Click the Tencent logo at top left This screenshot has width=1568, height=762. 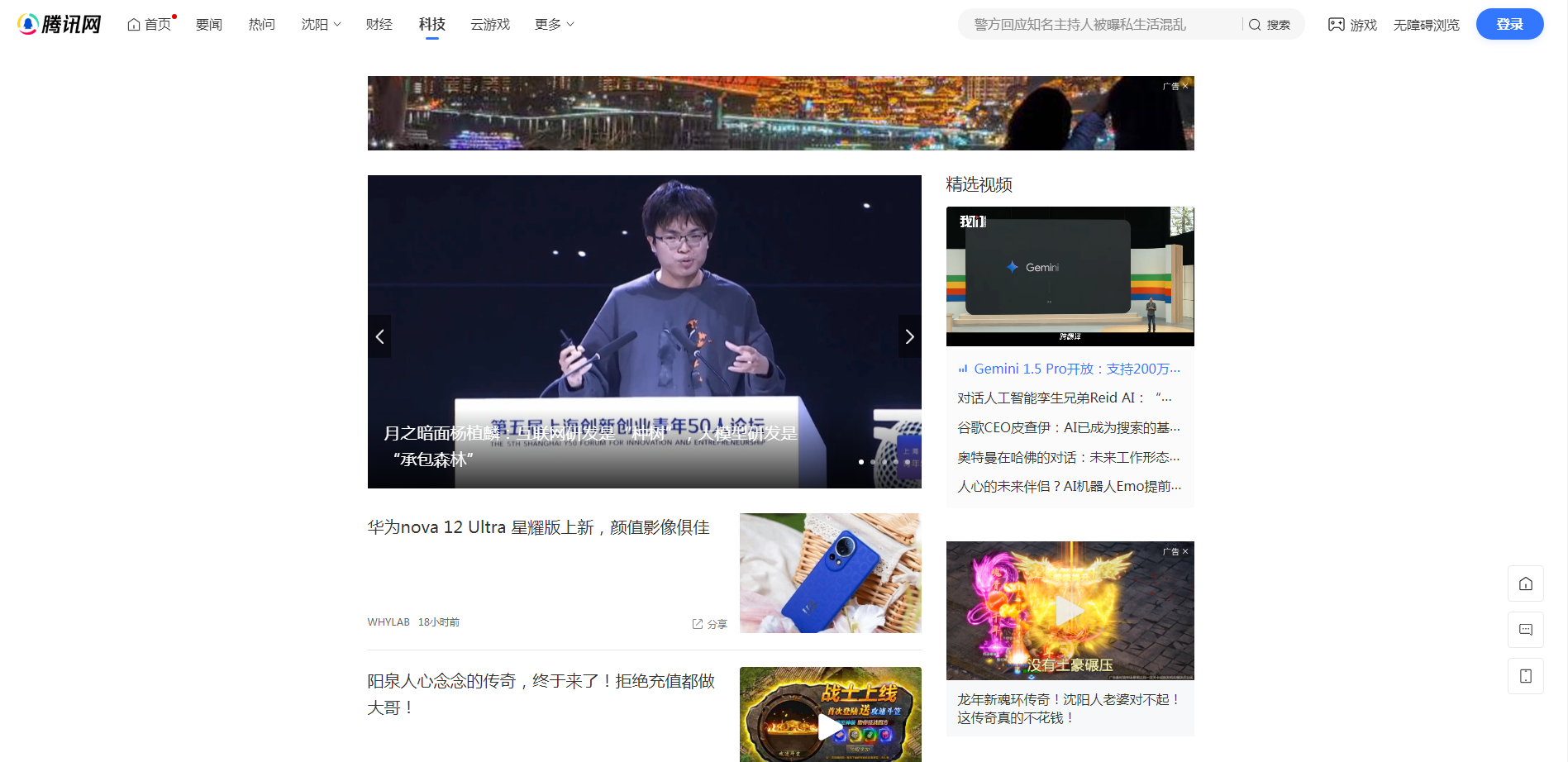coord(59,24)
